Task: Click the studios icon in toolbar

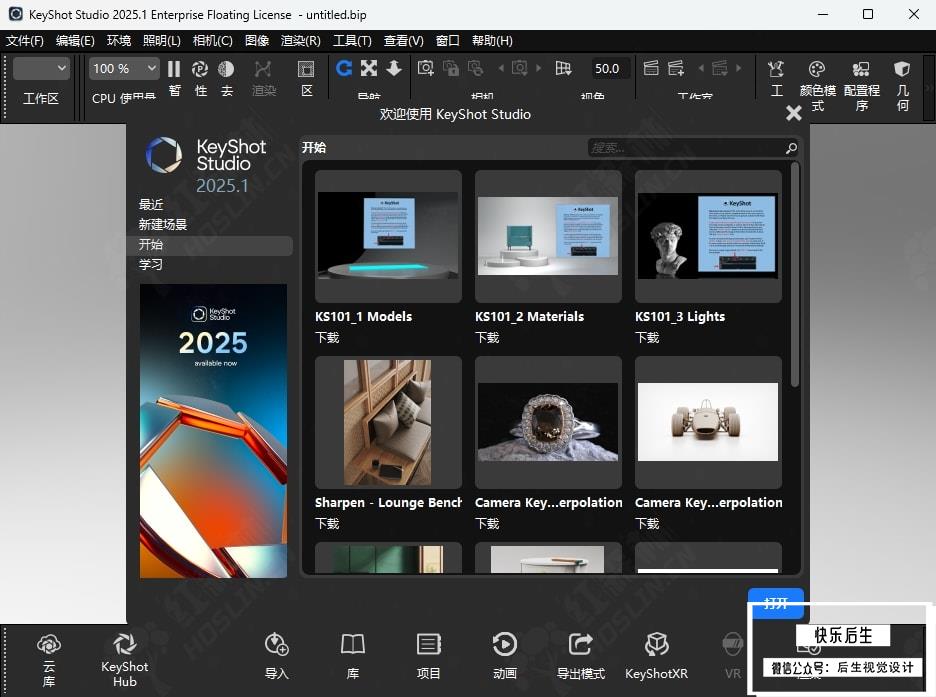Action: [651, 69]
